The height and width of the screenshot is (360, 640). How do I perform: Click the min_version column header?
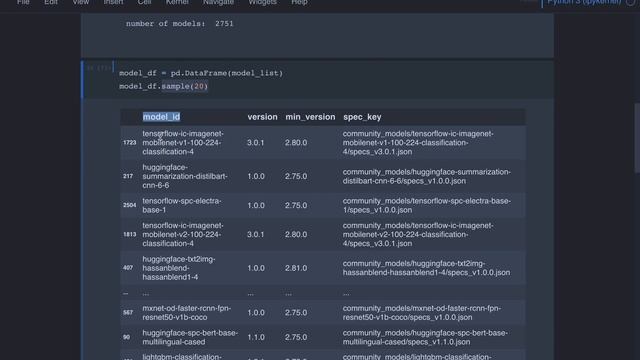310,117
